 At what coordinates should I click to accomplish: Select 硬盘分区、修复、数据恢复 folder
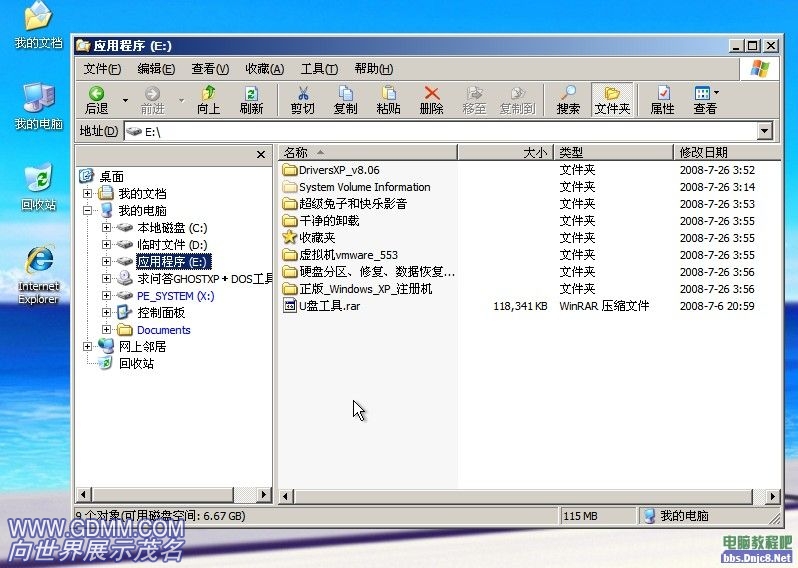point(377,272)
